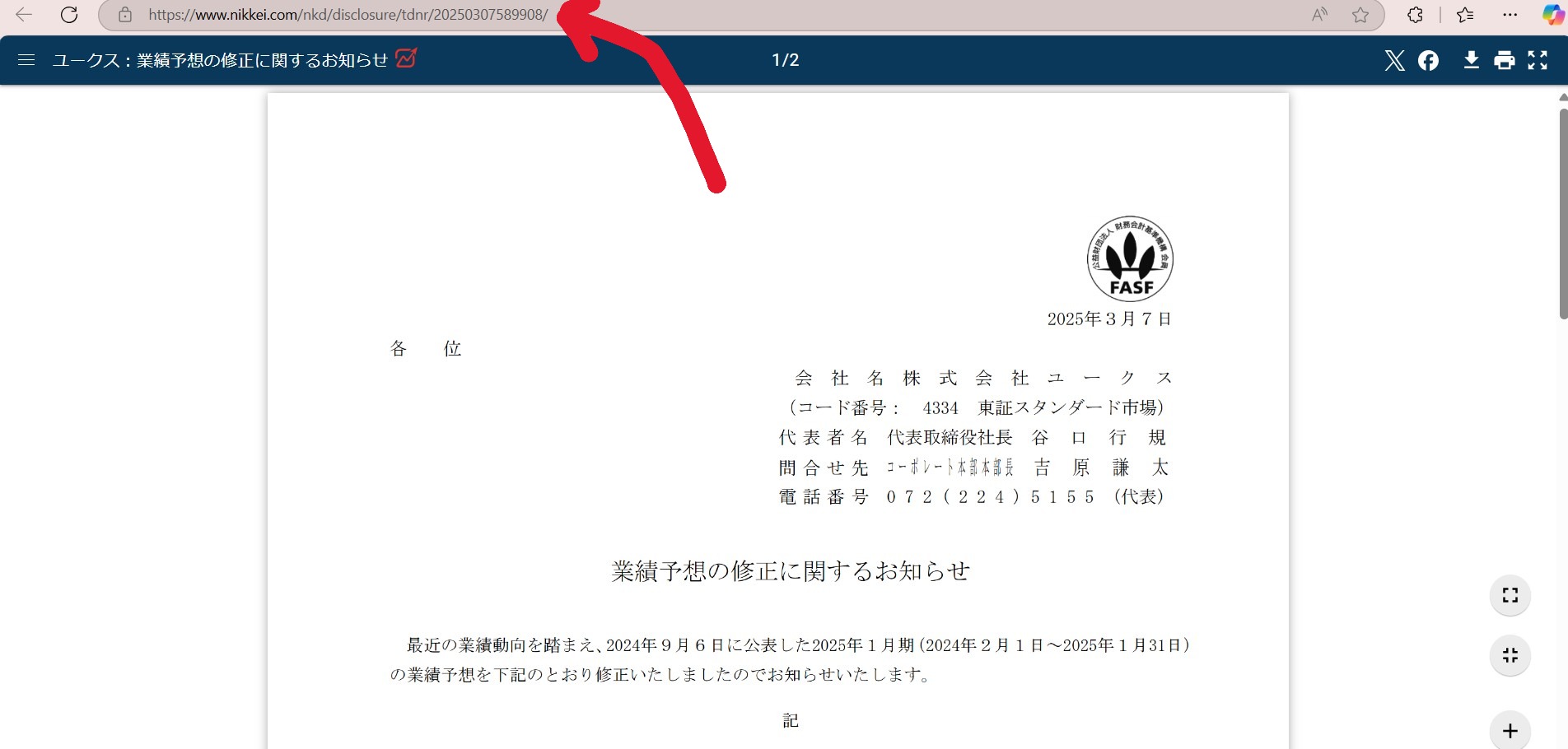This screenshot has width=1568, height=749.
Task: View site information lock icon
Action: pos(125,15)
